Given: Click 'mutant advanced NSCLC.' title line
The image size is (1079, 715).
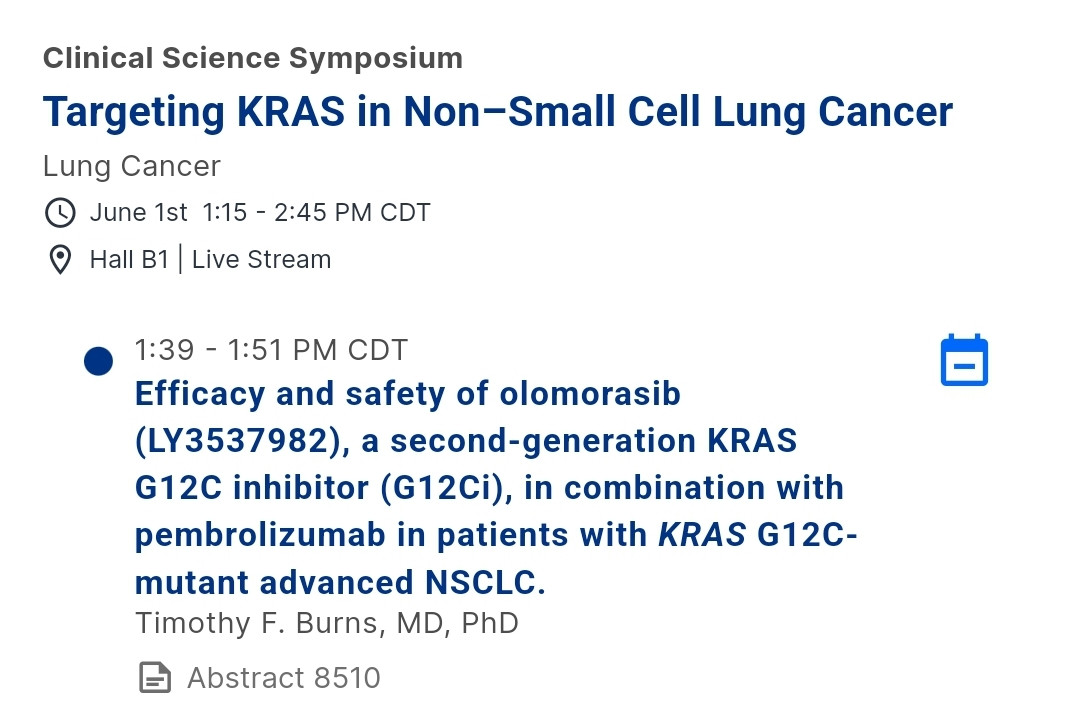Looking at the screenshot, I should 340,582.
